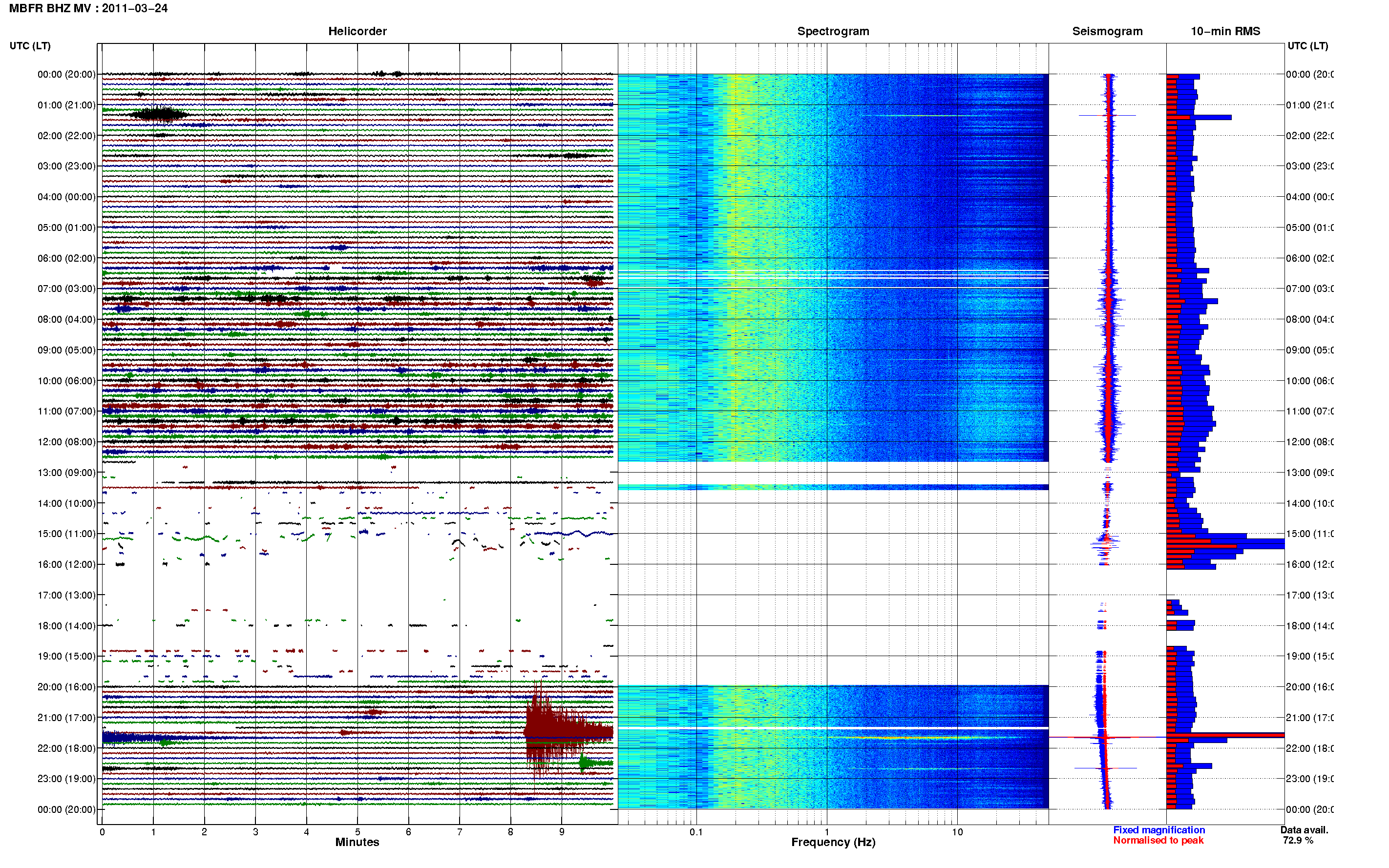Viewport: 1389px width, 868px height.
Task: Click the '72.9 %' availability value
Action: click(x=1298, y=841)
